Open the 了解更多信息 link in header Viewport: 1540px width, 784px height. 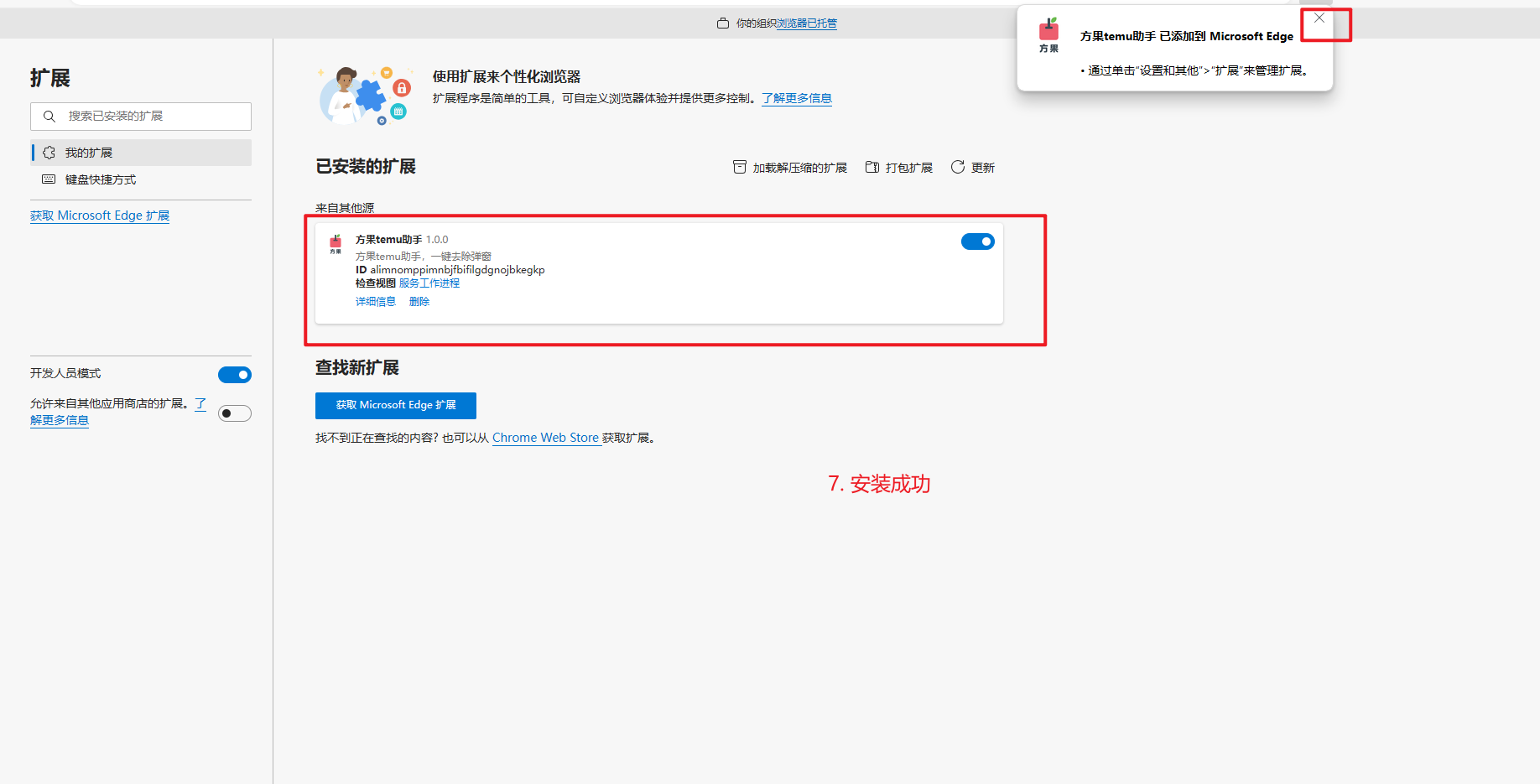coord(797,98)
